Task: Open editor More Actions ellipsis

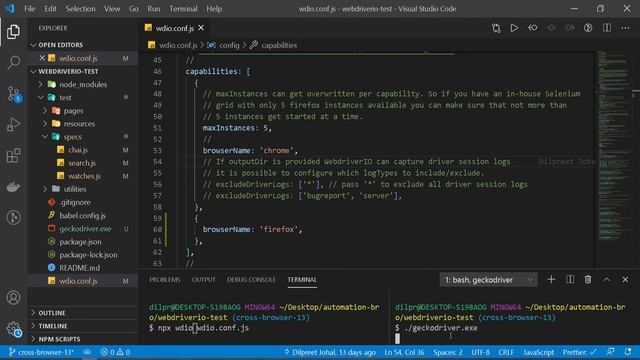Action: pos(625,28)
